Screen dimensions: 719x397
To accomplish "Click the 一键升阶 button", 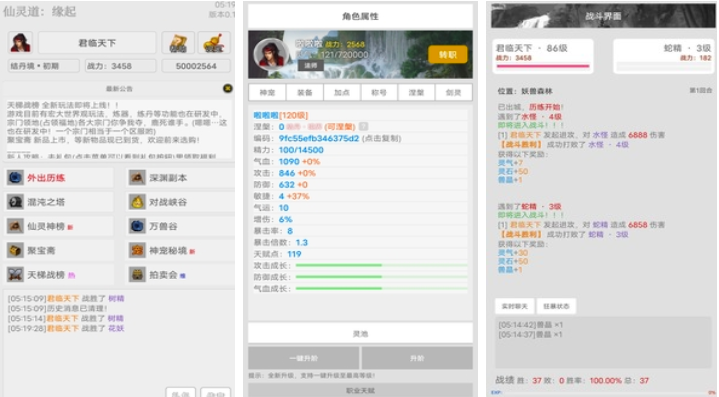I will pyautogui.click(x=304, y=358).
